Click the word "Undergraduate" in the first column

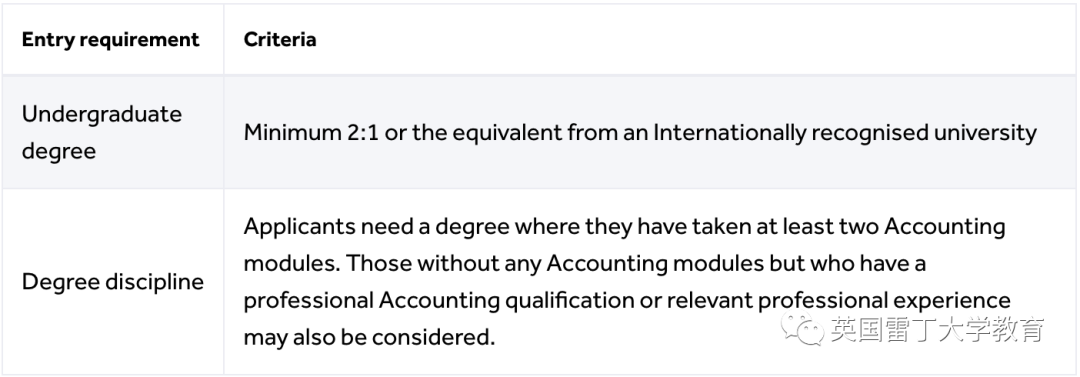click(102, 114)
